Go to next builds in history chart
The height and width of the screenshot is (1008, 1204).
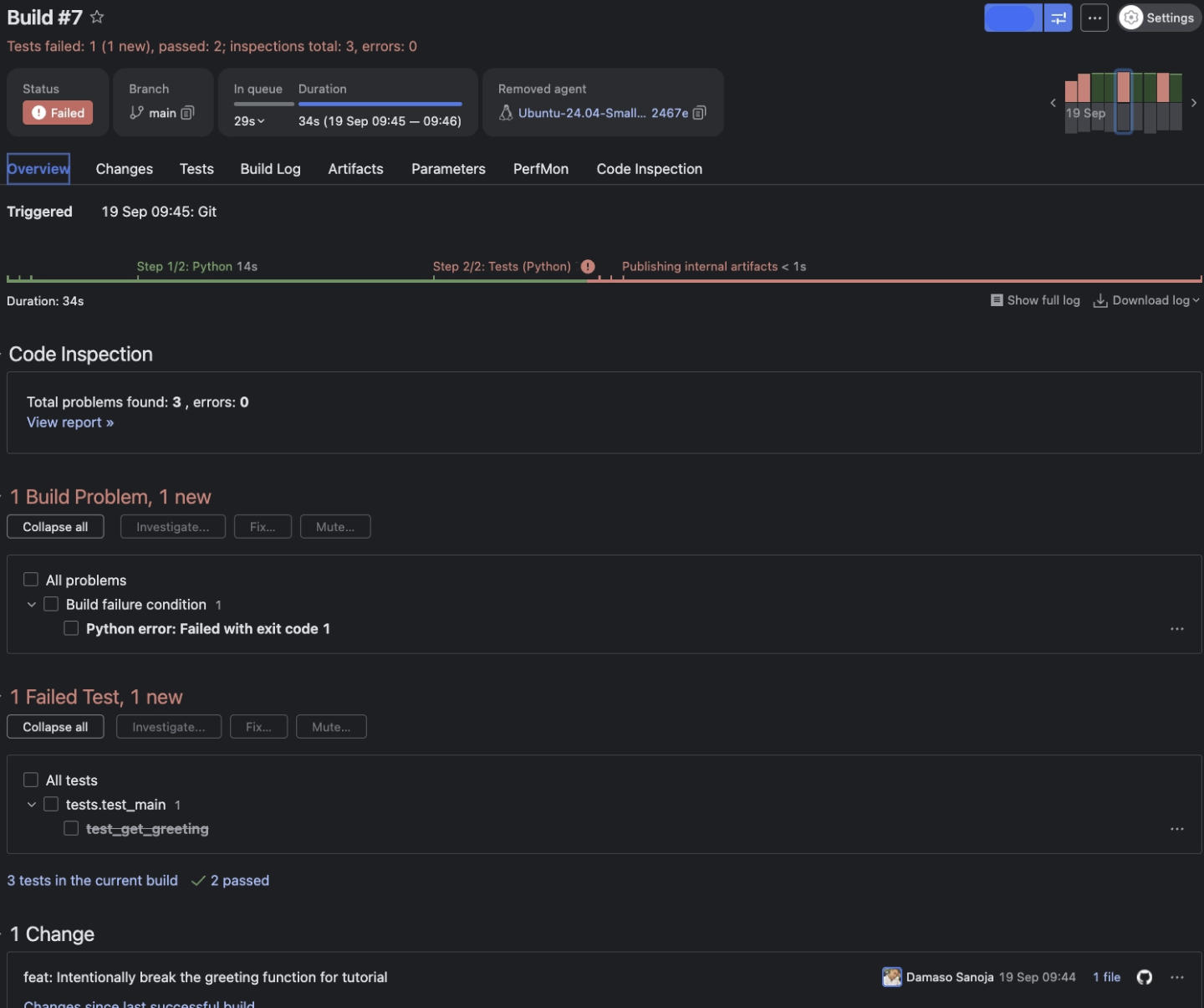(x=1194, y=103)
